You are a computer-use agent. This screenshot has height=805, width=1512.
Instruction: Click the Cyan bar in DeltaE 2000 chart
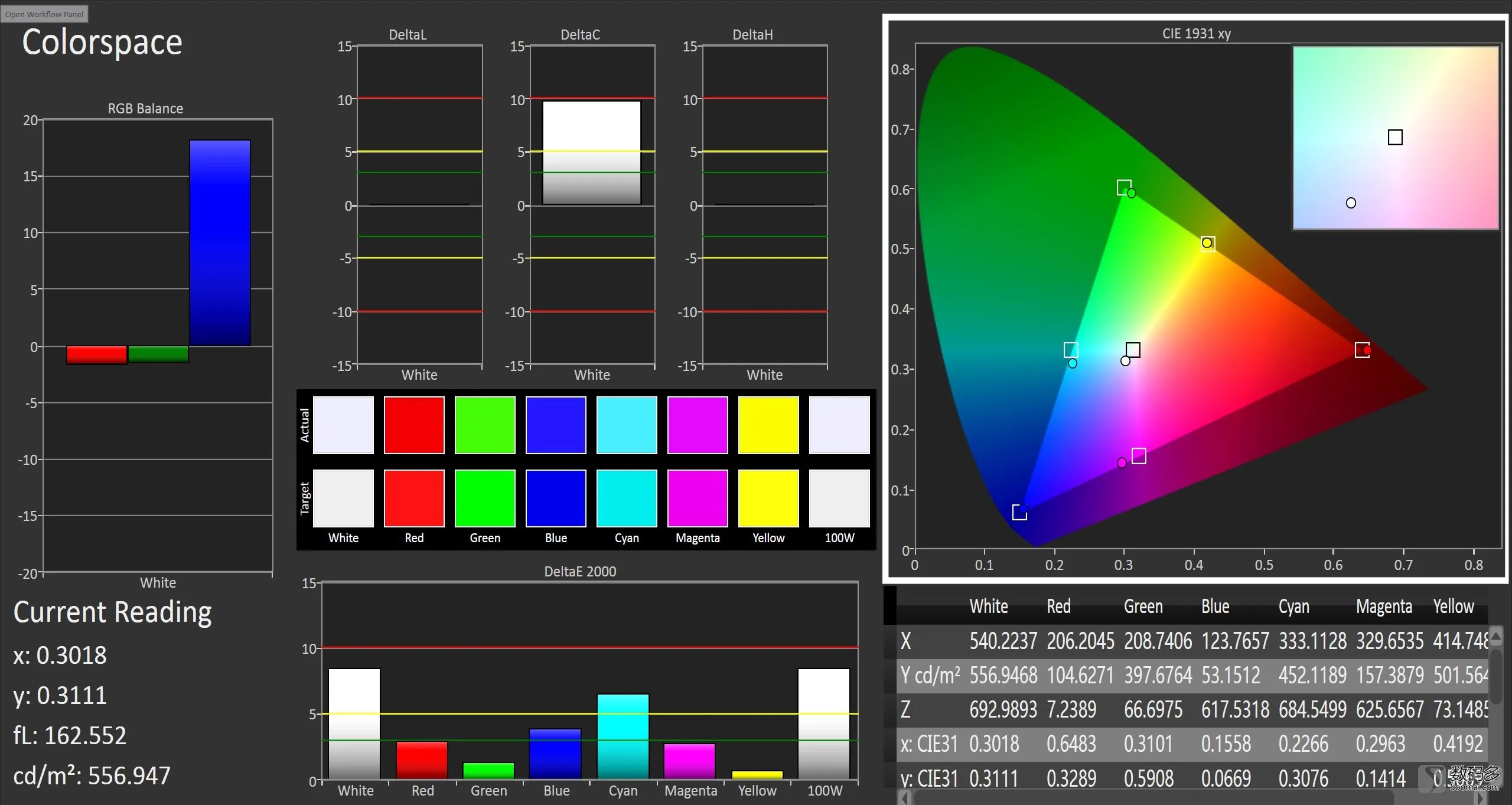tap(623, 736)
